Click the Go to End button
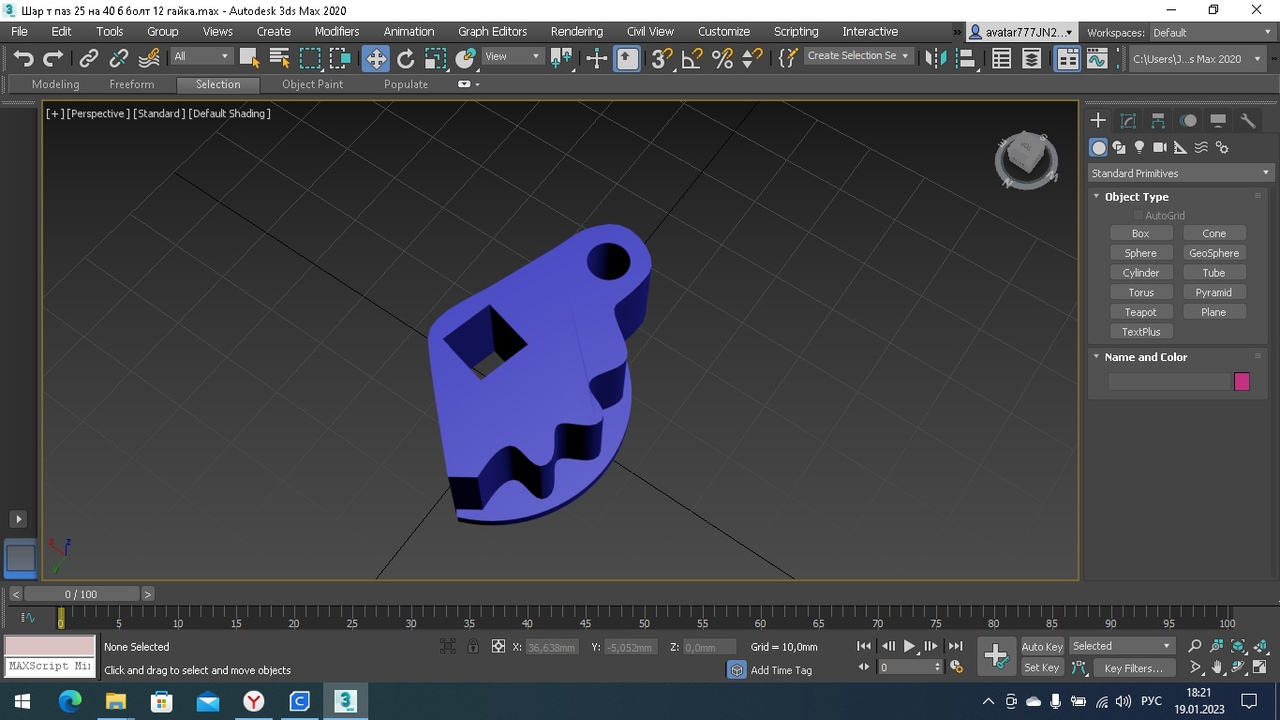 (x=955, y=647)
